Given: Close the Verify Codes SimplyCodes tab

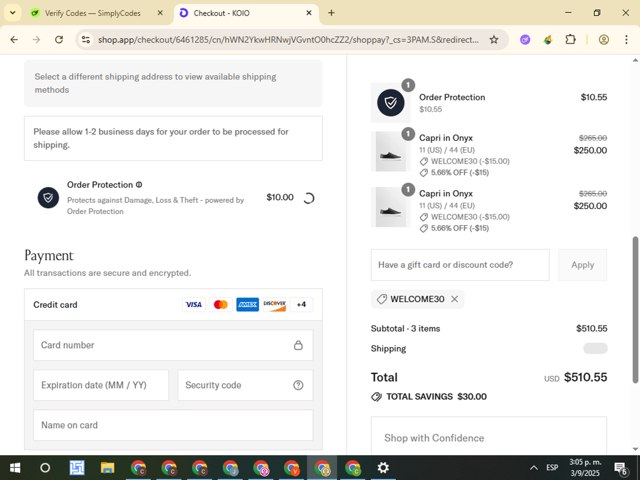Looking at the screenshot, I should 160,13.
